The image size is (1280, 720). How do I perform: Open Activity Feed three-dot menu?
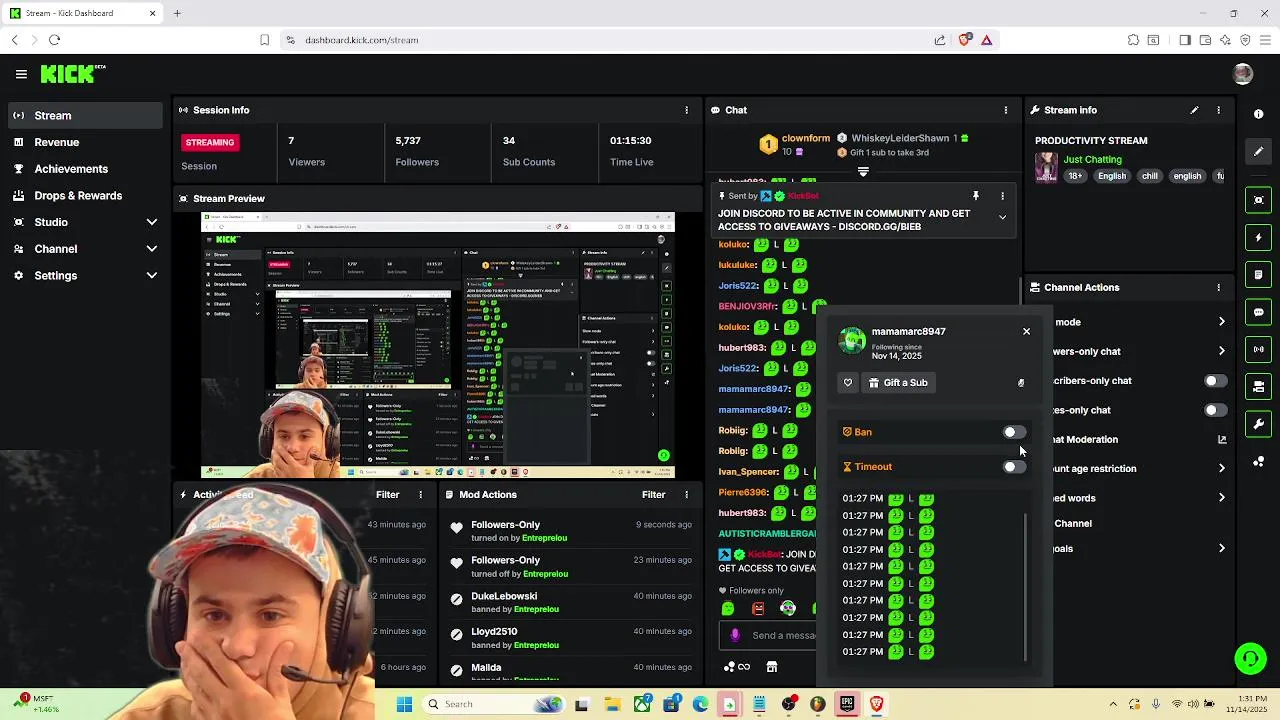tap(420, 495)
